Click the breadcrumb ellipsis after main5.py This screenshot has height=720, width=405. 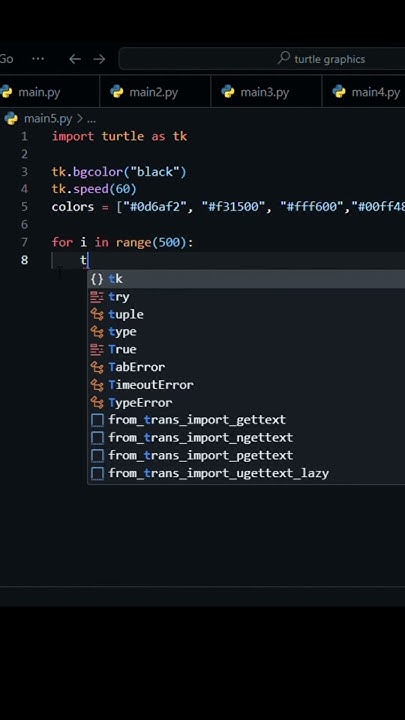click(x=91, y=119)
